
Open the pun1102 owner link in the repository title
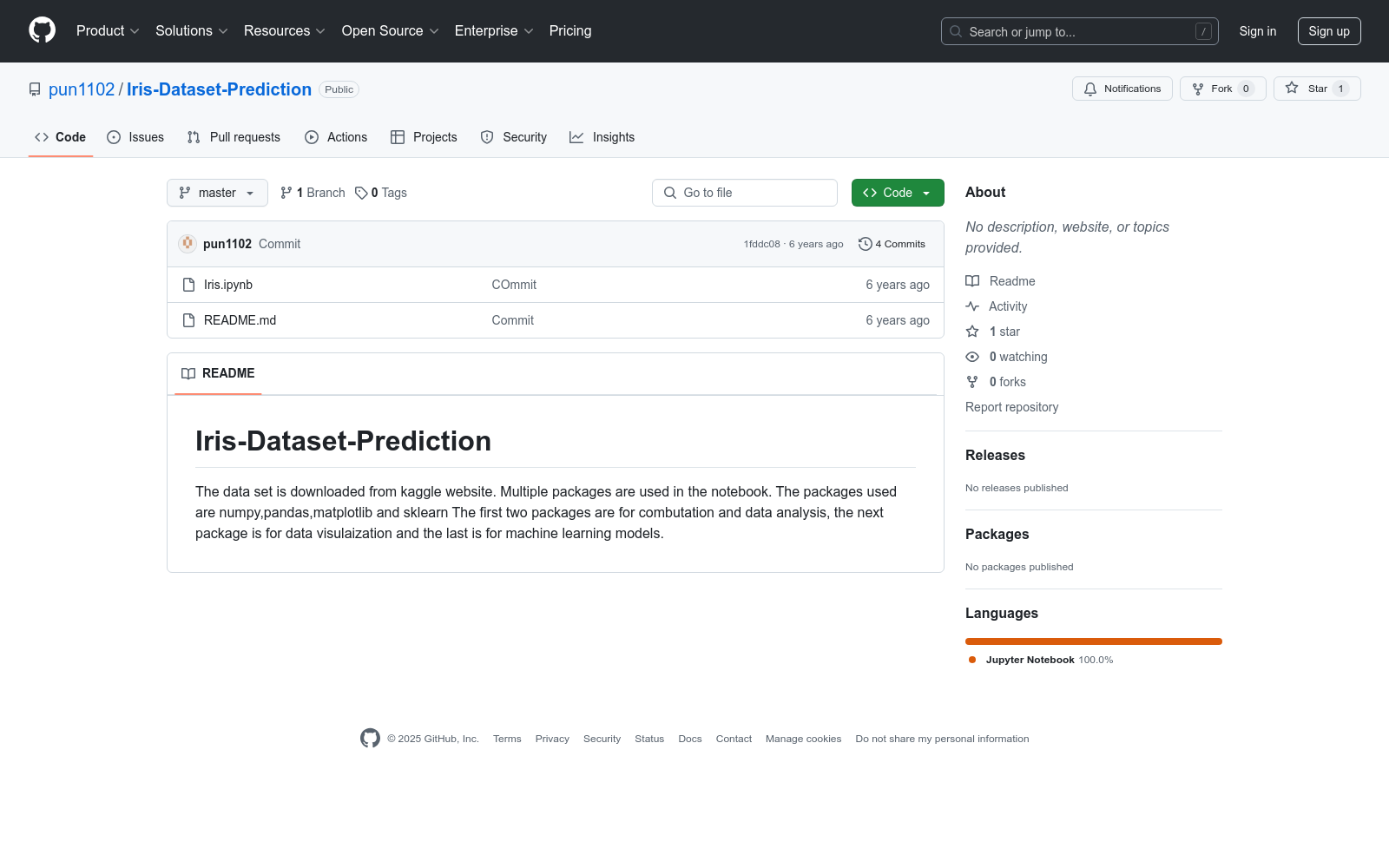82,89
